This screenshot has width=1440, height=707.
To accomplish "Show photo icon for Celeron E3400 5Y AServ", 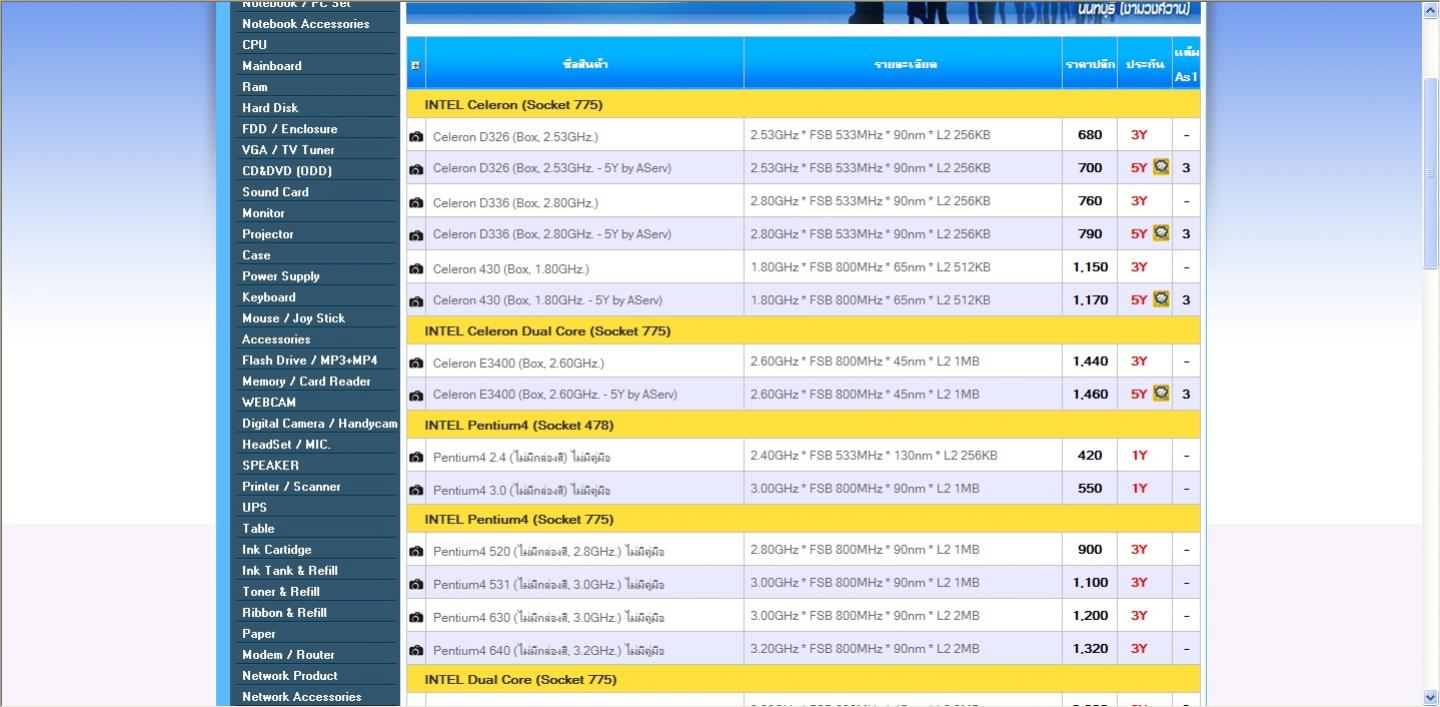I will [x=416, y=395].
